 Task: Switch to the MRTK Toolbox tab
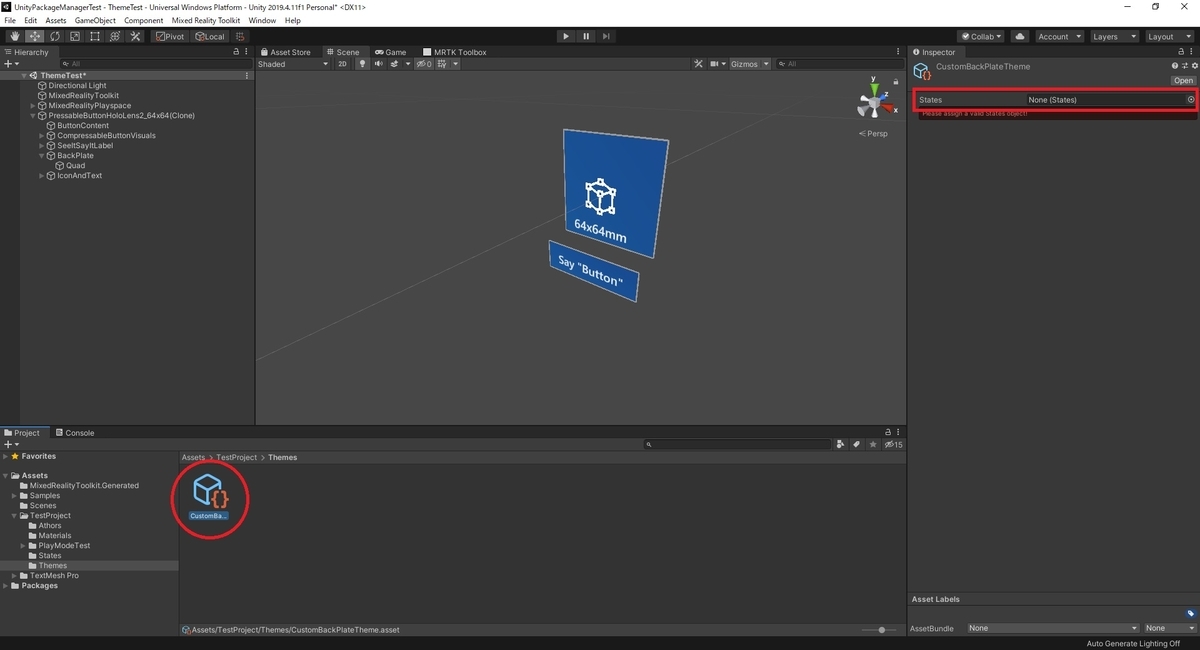(455, 52)
